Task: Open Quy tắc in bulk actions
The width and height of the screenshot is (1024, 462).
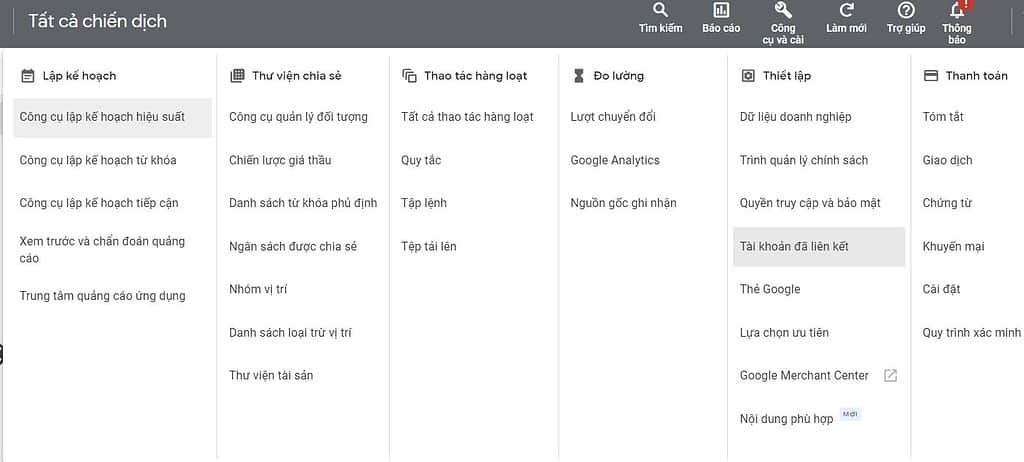Action: pos(421,160)
